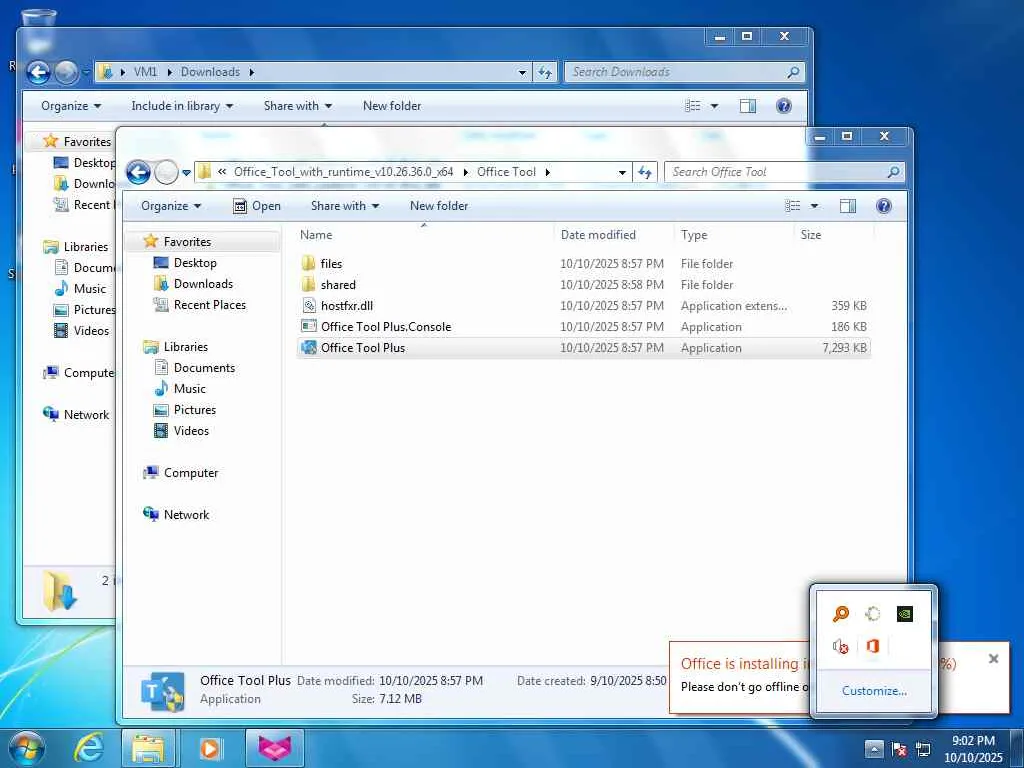
Task: Click the VM1 breadcrumb in Downloads window
Action: click(x=146, y=72)
